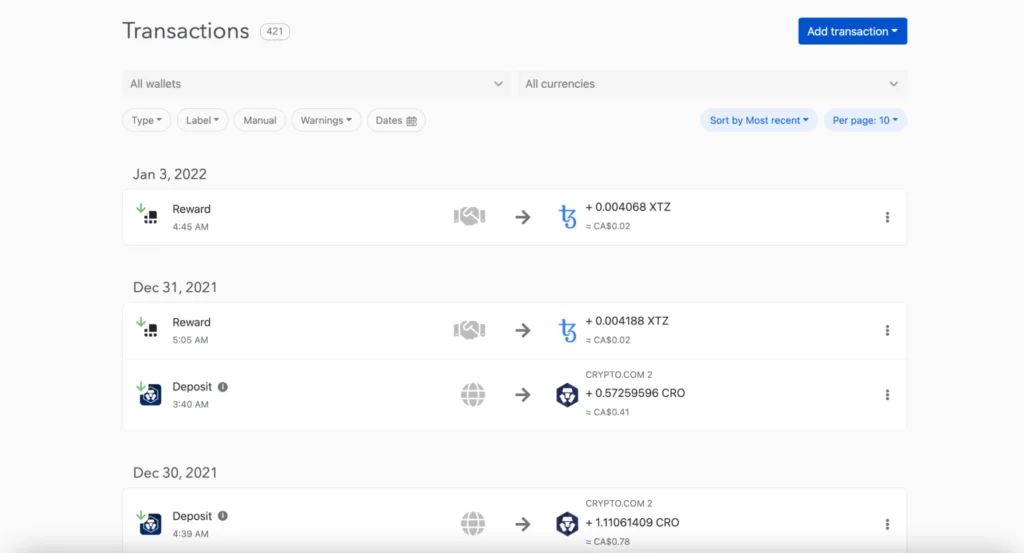1024x553 pixels.
Task: Change the Per page: 10 setting
Action: coord(865,120)
